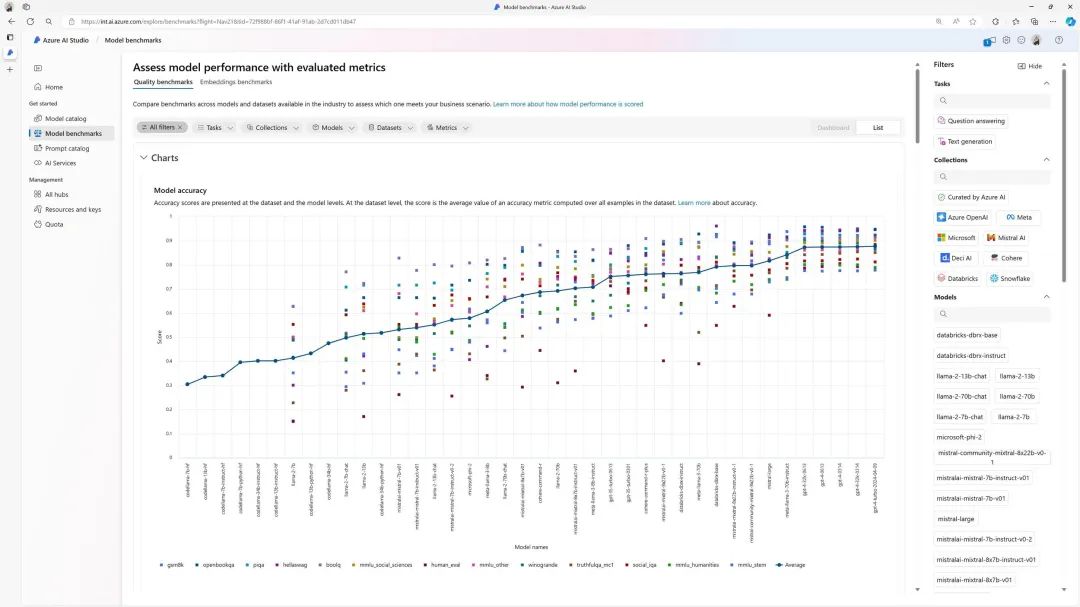Click the Azure AI Studio logo icon
This screenshot has width=1080, height=607.
(37, 40)
